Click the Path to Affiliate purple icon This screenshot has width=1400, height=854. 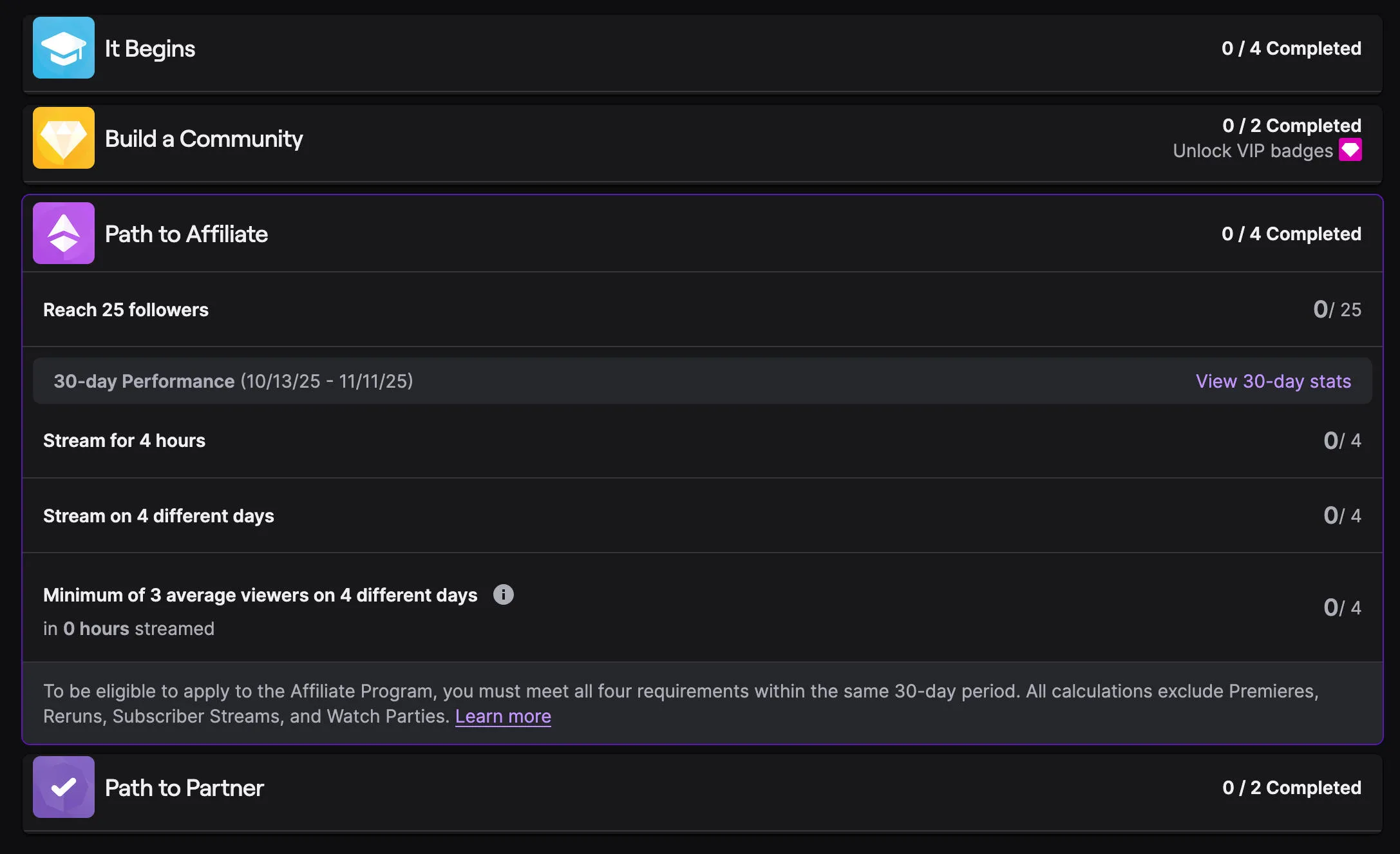point(64,233)
